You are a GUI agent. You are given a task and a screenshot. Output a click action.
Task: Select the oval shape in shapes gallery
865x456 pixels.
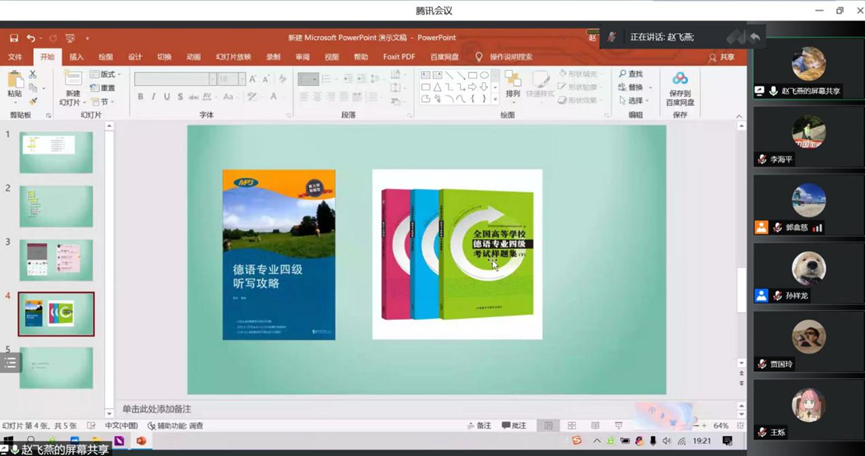[484, 75]
